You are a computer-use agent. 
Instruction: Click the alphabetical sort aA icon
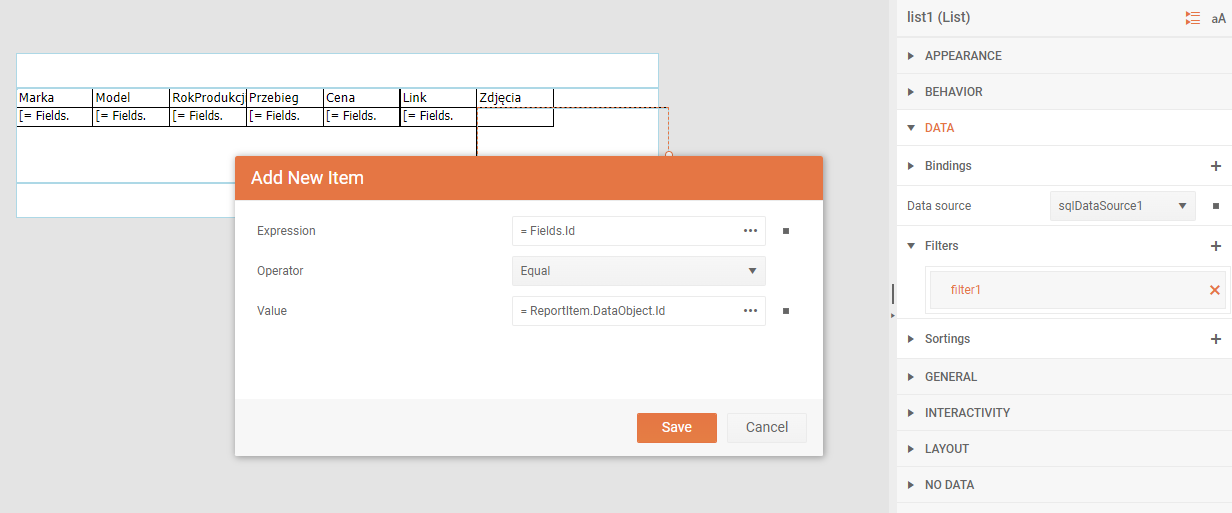pos(1218,18)
